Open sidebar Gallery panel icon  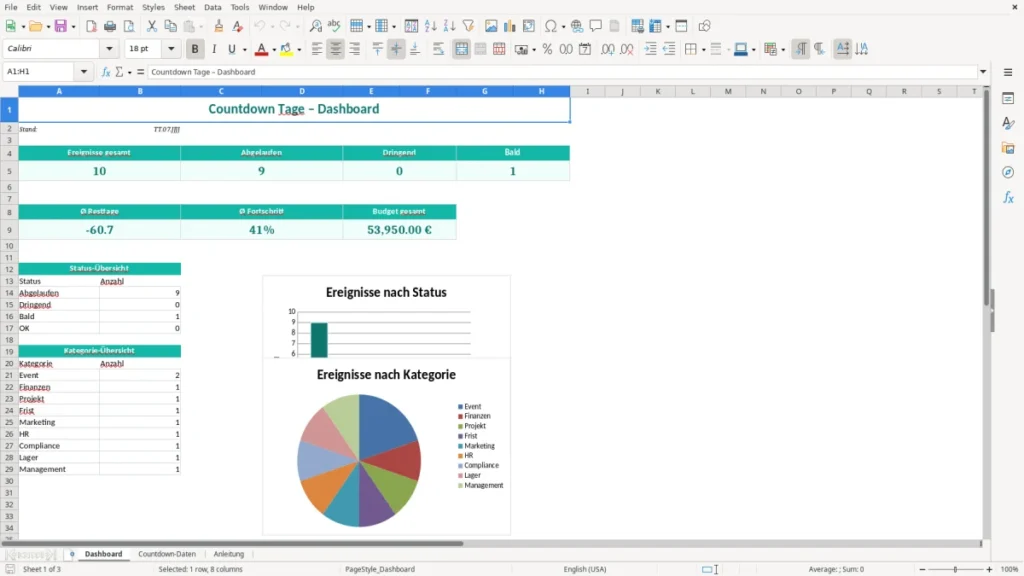point(1008,148)
